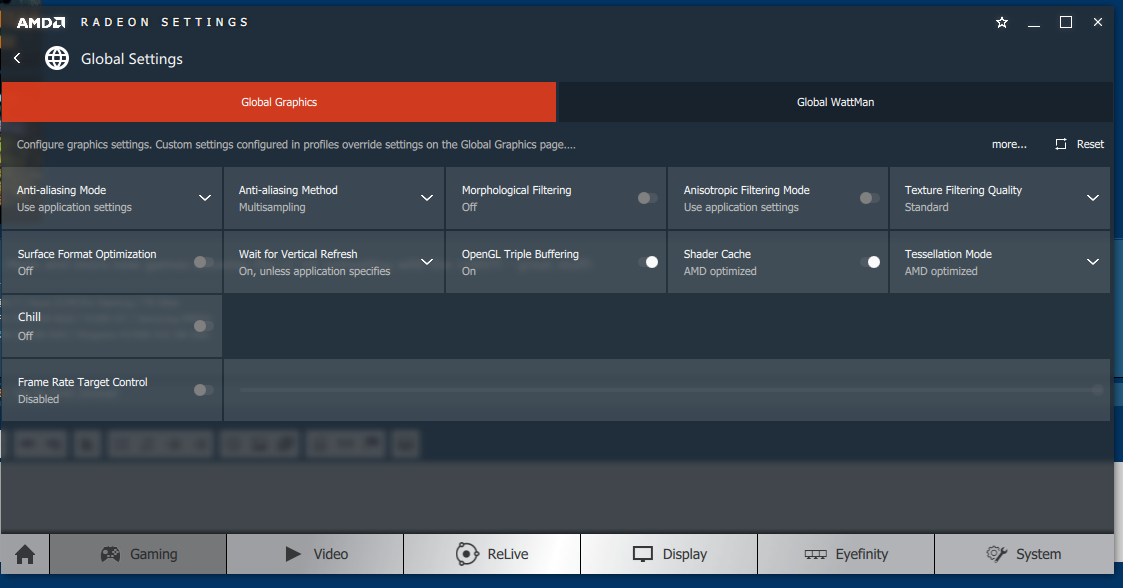Viewport: 1123px width, 588px height.
Task: Select the Global Graphics tab
Action: click(279, 102)
